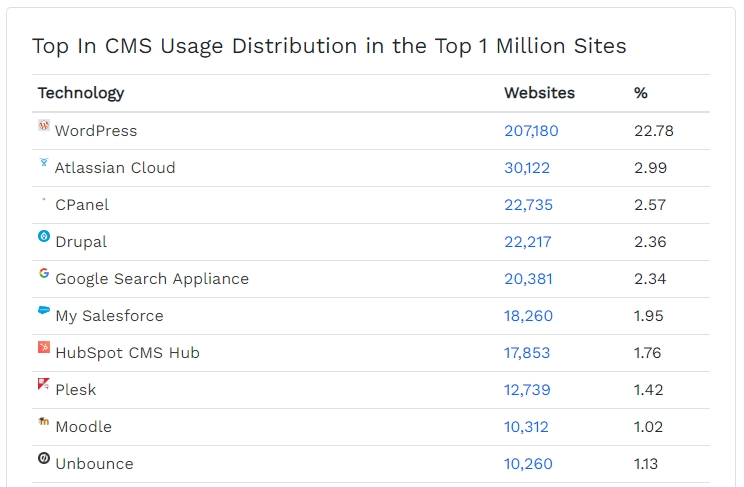This screenshot has width=744, height=487.
Task: Open the 10,312 Moodle websites link
Action: pos(526,427)
